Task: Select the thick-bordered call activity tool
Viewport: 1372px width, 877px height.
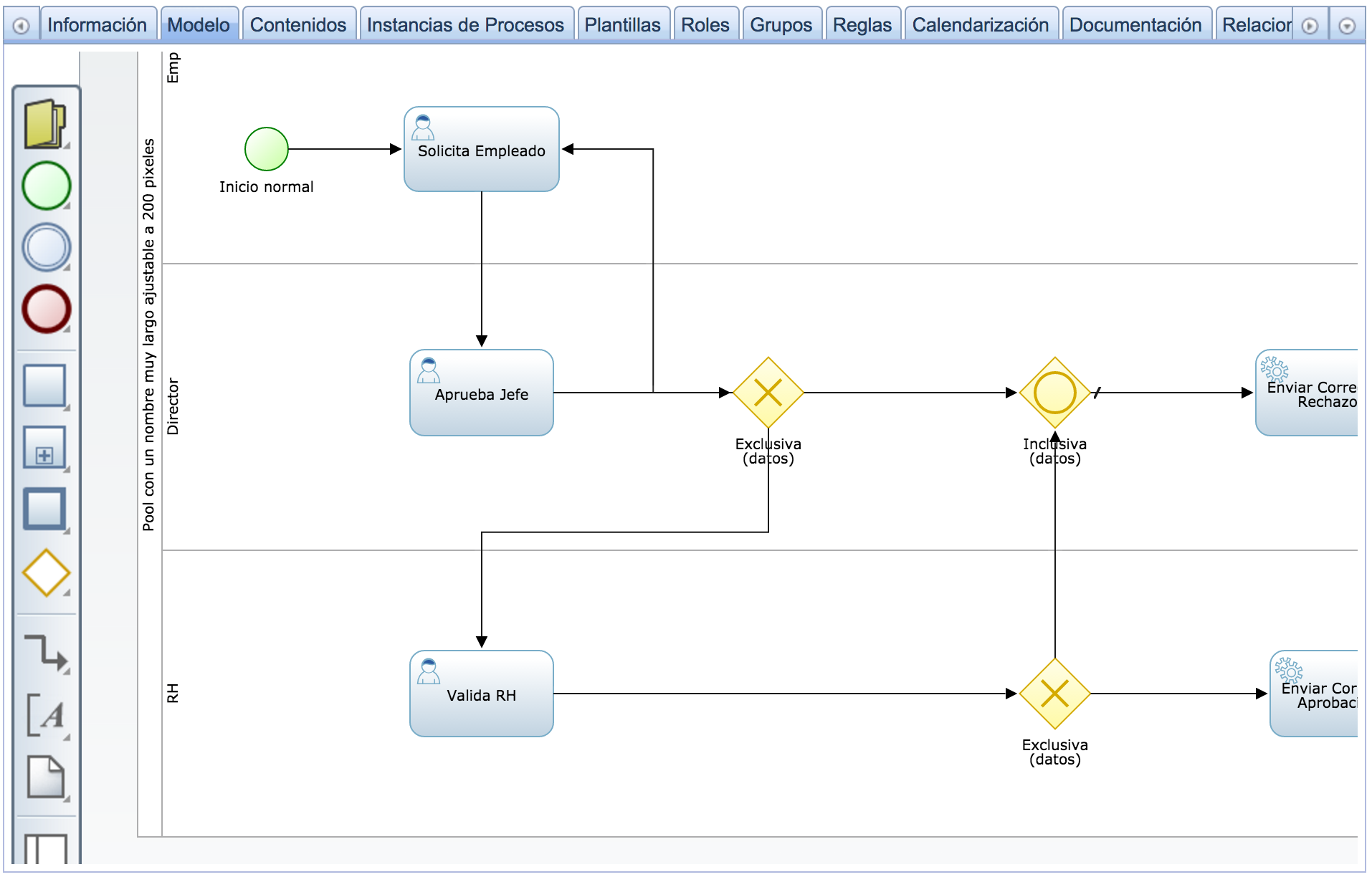Action: [45, 509]
